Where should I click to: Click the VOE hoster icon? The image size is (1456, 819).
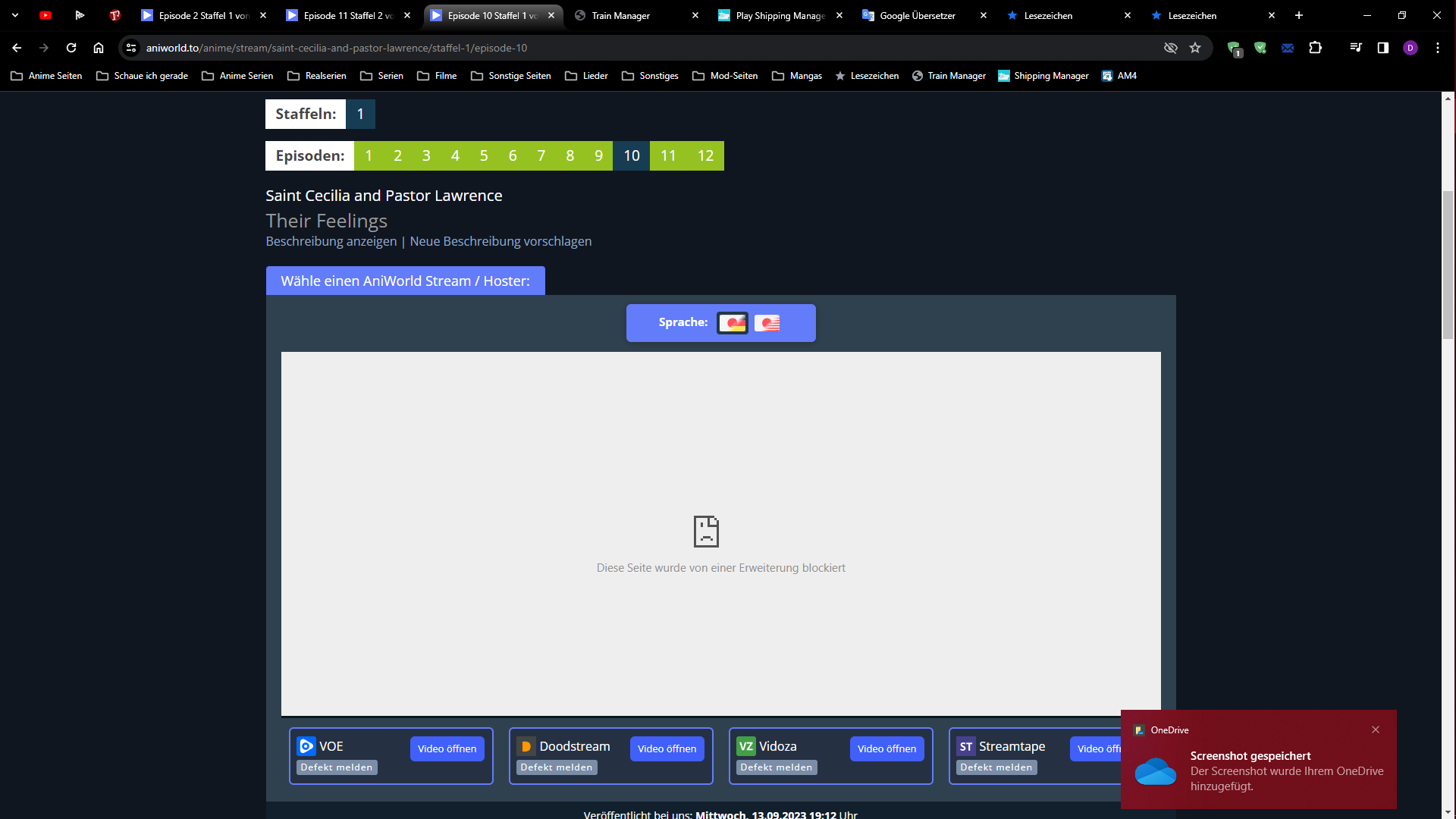[x=306, y=746]
